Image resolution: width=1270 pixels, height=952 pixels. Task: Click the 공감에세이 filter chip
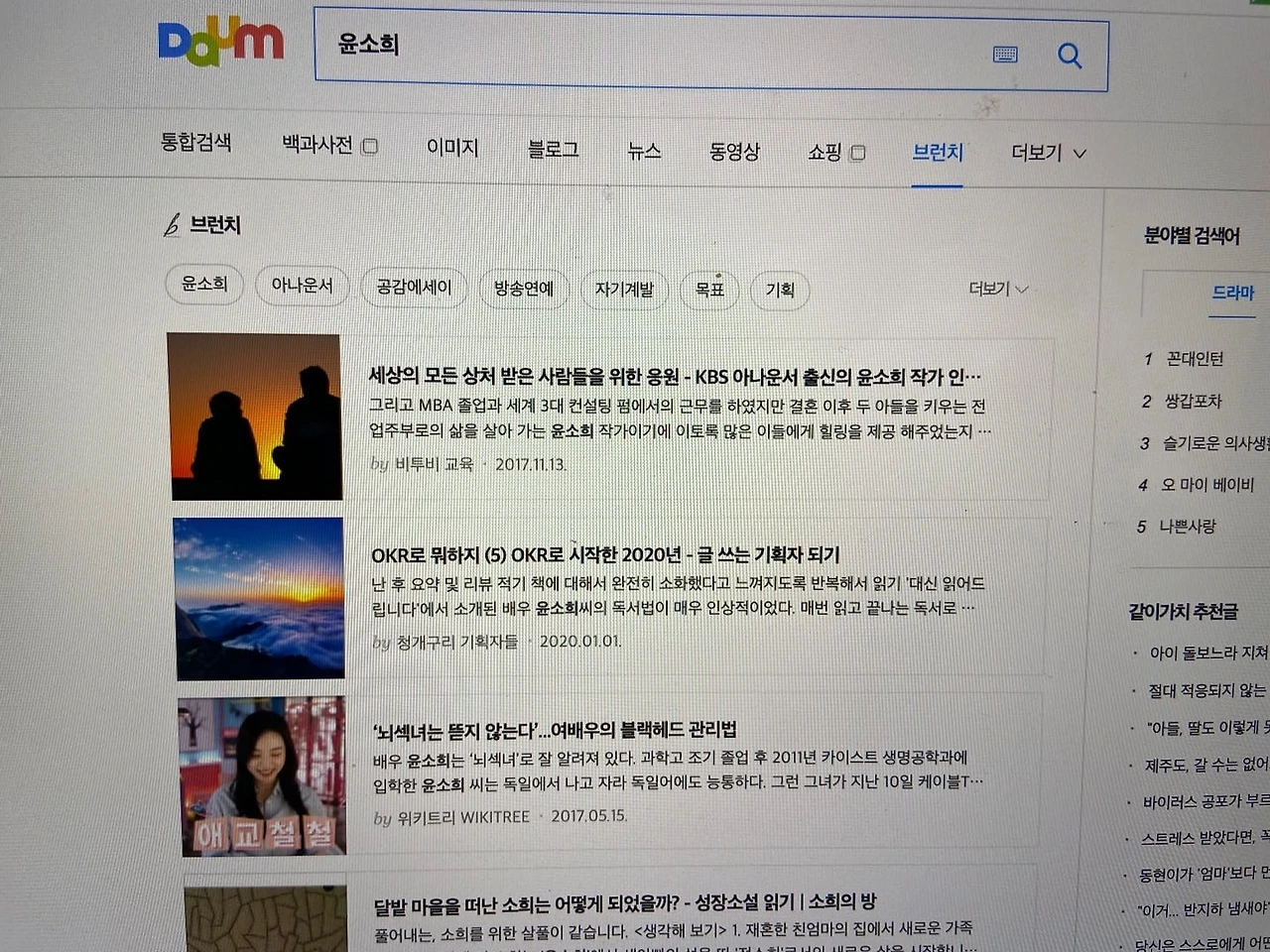click(x=414, y=287)
